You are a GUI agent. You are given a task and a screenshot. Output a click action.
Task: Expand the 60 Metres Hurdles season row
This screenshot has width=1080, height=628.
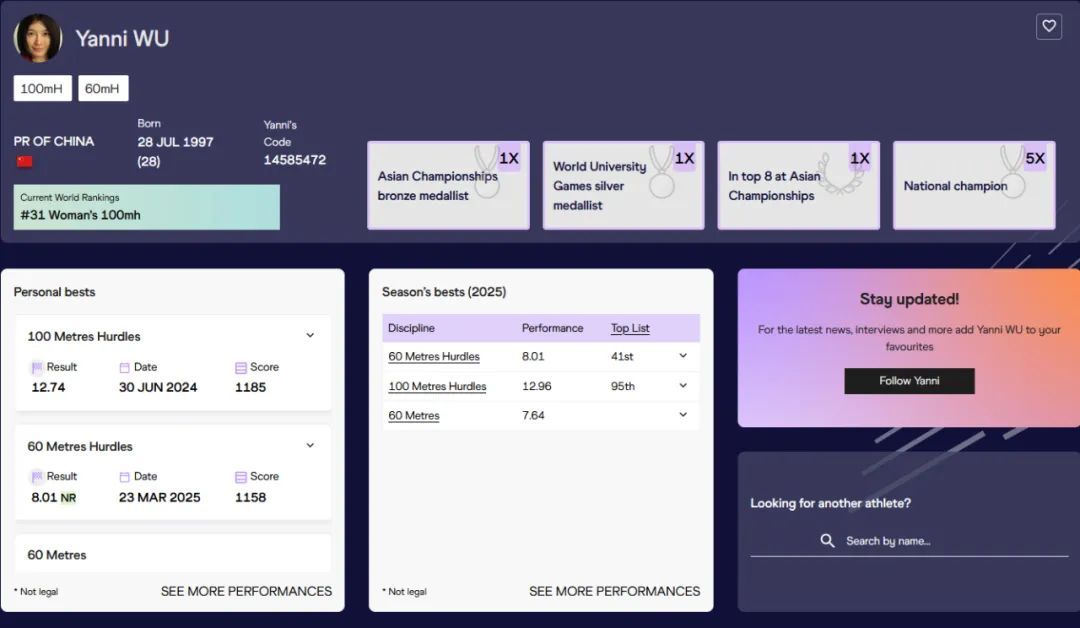(x=683, y=356)
